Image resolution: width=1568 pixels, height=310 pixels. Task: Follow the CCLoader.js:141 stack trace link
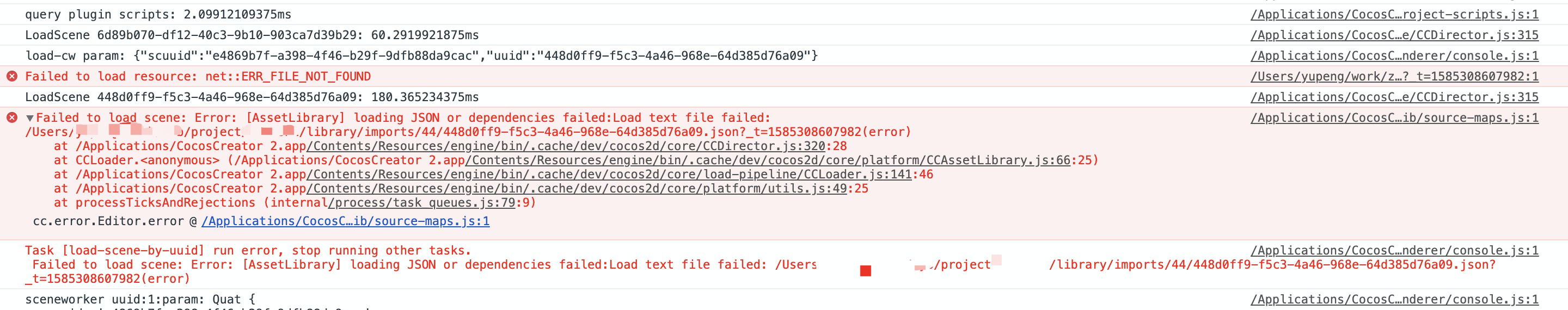pos(609,175)
